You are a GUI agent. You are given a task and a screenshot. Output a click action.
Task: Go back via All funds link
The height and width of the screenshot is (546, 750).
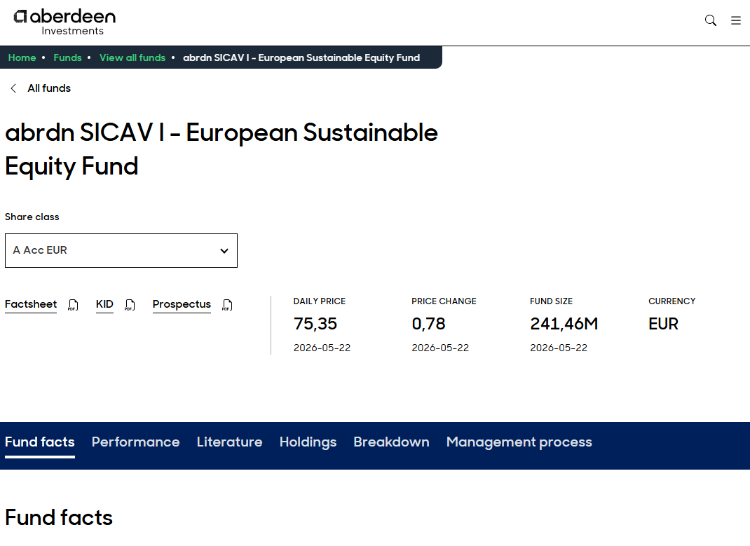tap(49, 88)
